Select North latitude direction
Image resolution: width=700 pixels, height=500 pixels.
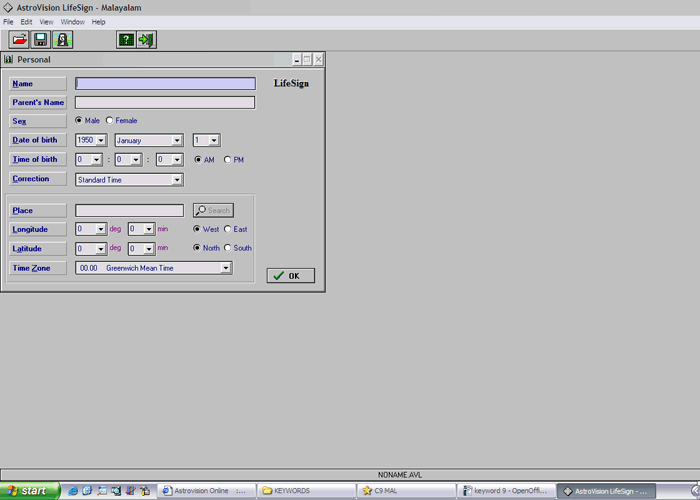point(196,248)
